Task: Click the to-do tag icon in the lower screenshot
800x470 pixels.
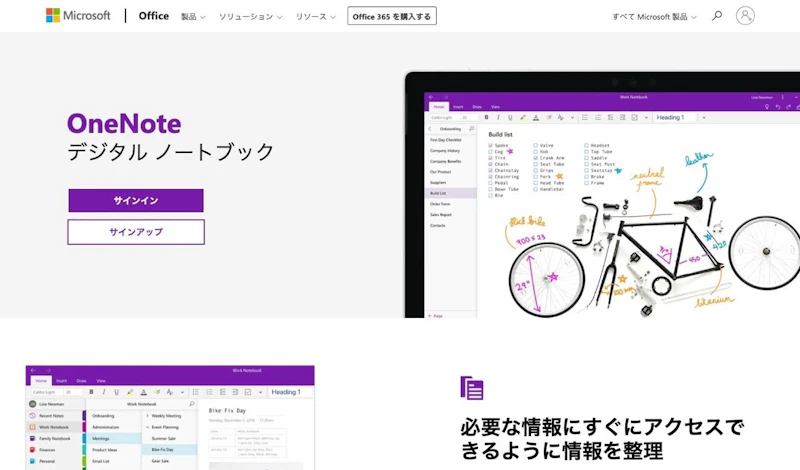Action: coord(248,392)
